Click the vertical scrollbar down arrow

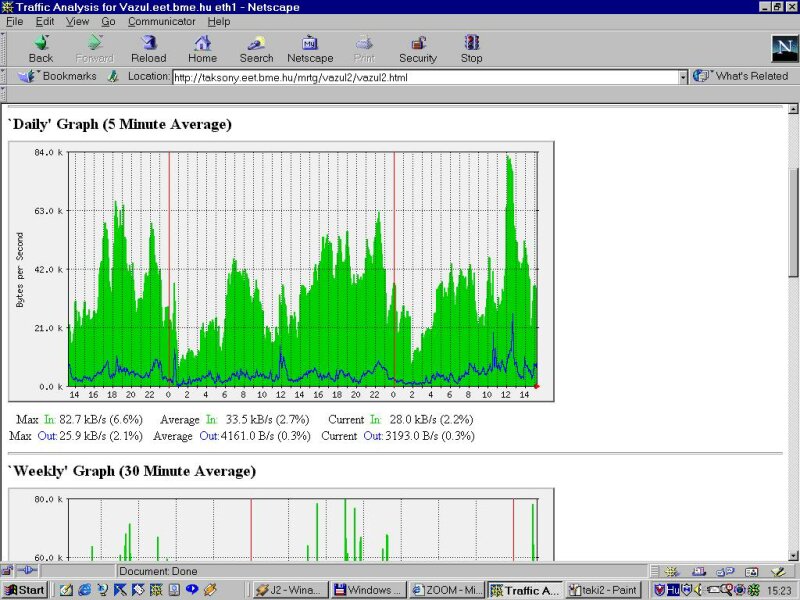click(793, 555)
